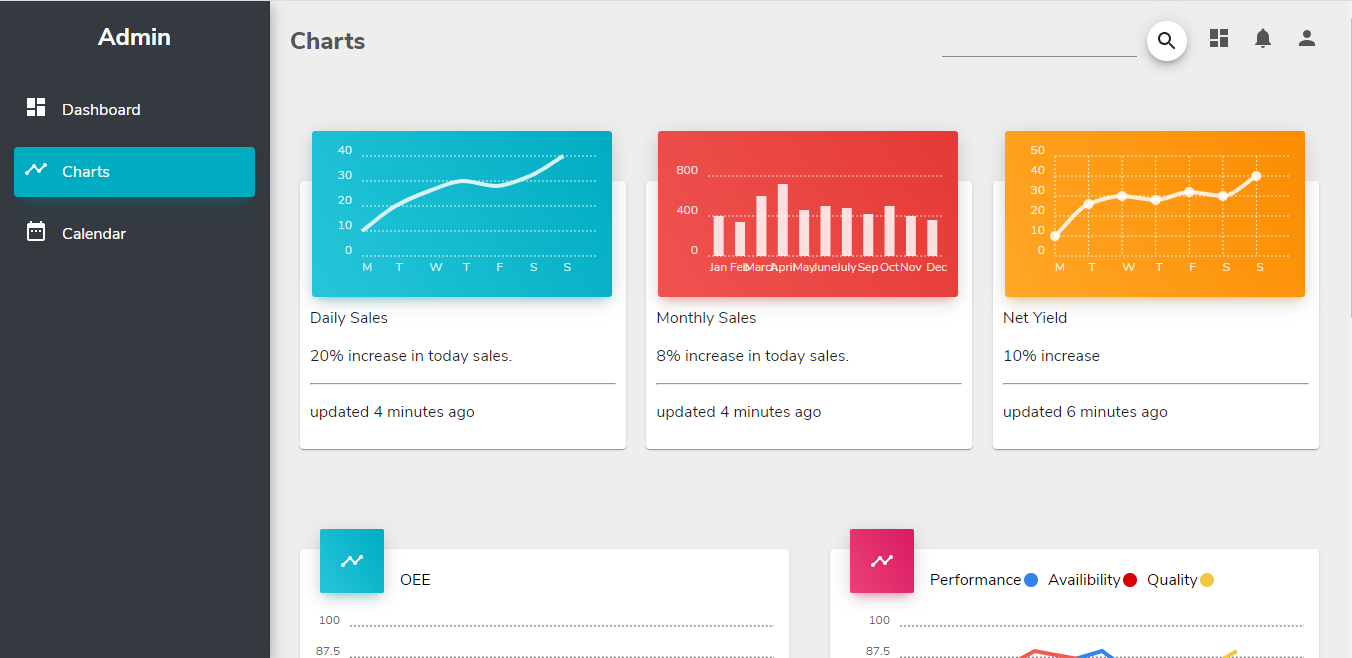Click the teal OEE chart icon tile
This screenshot has width=1352, height=658.
352,561
